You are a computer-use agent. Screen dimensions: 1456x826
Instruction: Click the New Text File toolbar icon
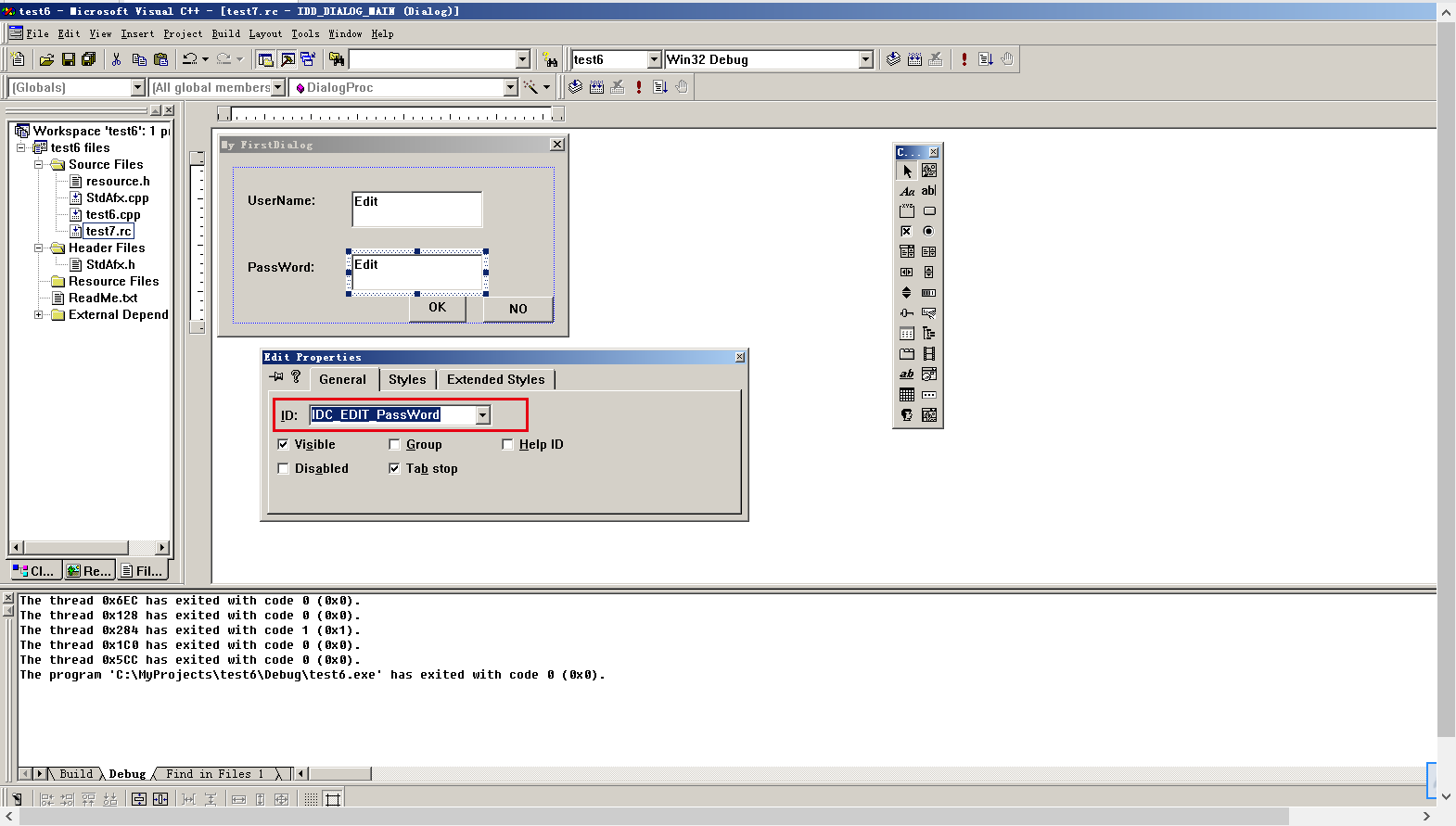pos(19,59)
